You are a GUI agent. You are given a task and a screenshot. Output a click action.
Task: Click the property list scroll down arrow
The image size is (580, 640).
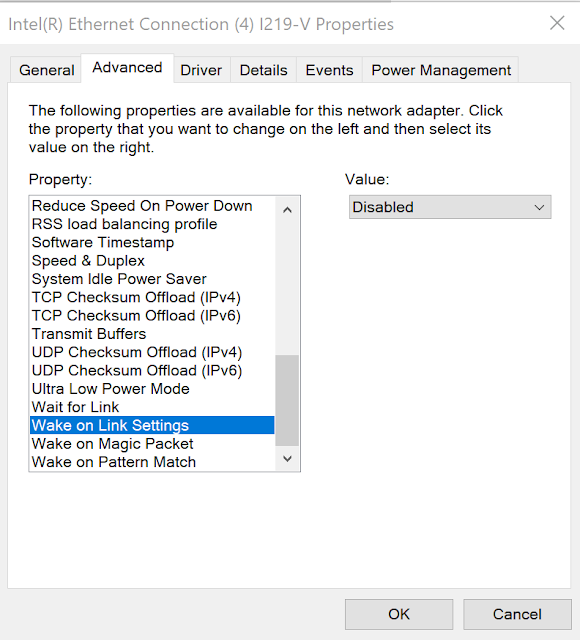point(287,459)
